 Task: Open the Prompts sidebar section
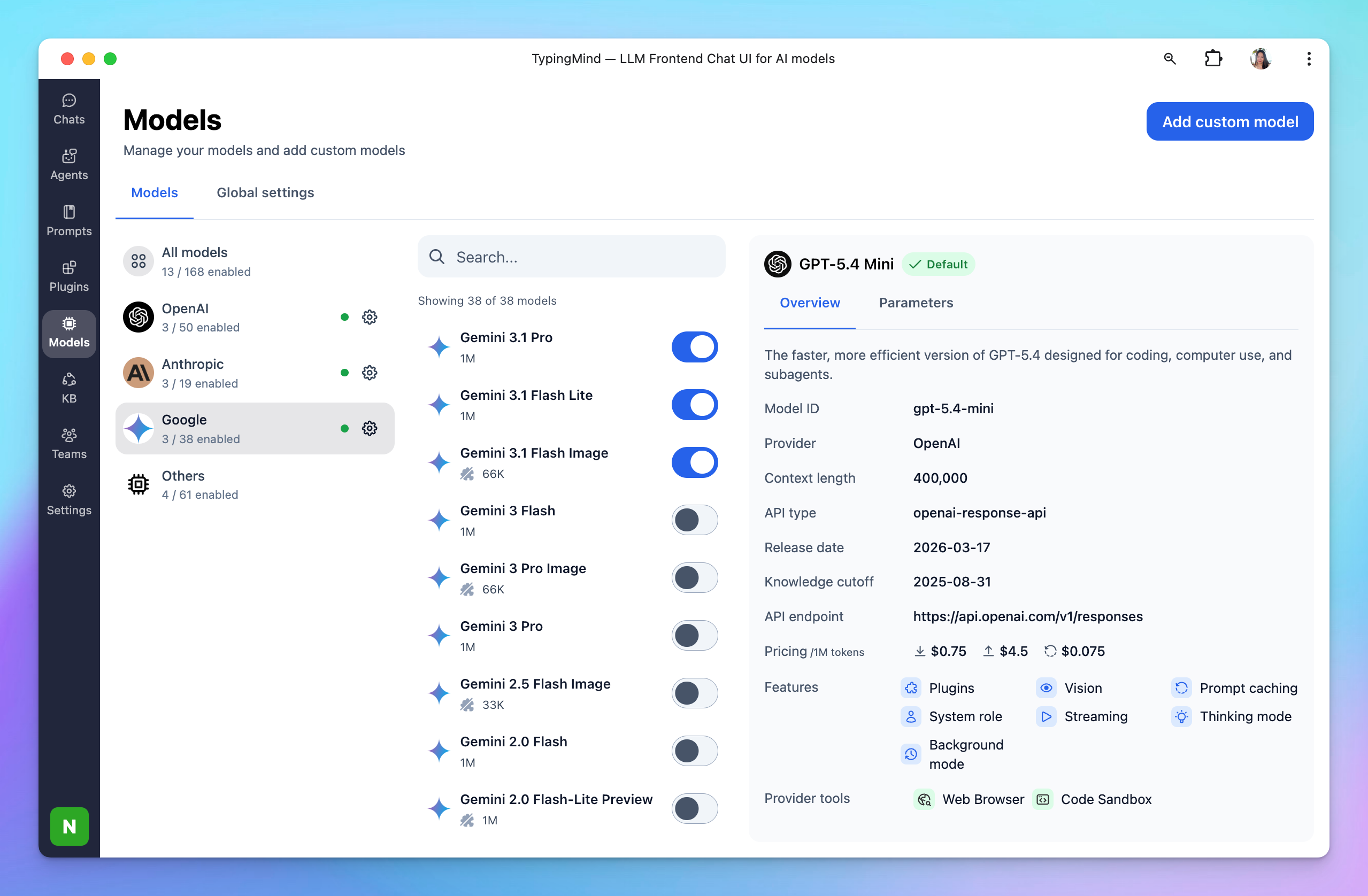69,221
